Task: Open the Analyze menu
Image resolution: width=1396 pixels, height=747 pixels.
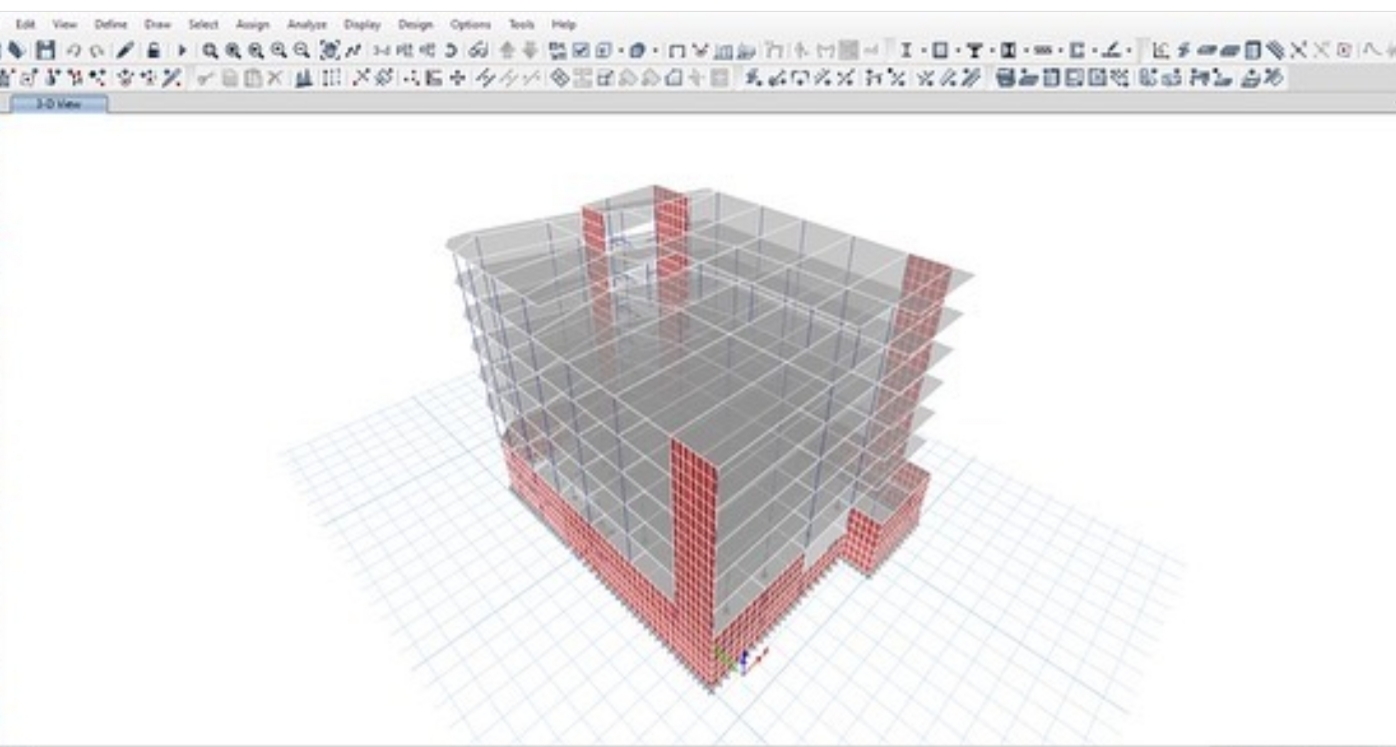Action: [307, 24]
